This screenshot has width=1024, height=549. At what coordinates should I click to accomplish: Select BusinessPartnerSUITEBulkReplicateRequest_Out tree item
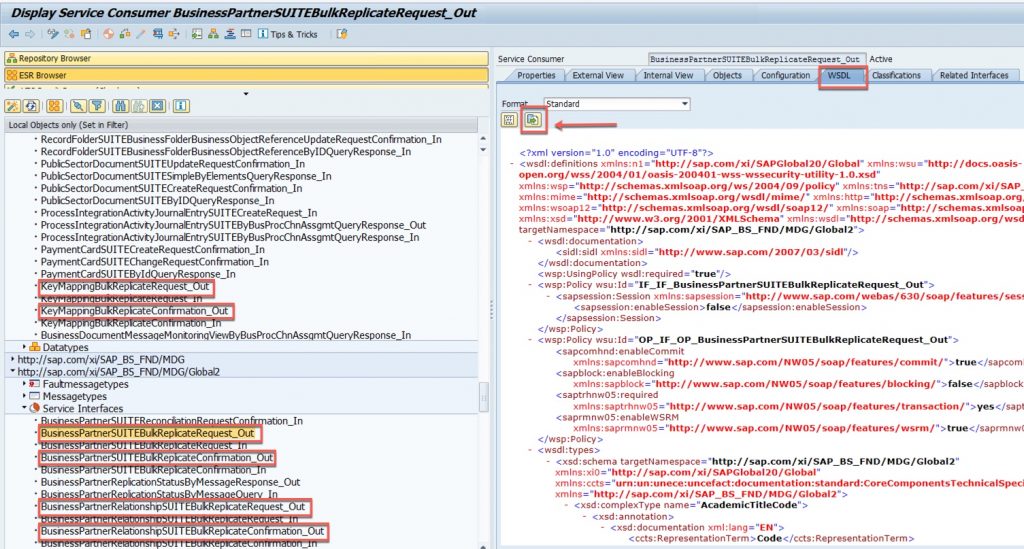[148, 433]
